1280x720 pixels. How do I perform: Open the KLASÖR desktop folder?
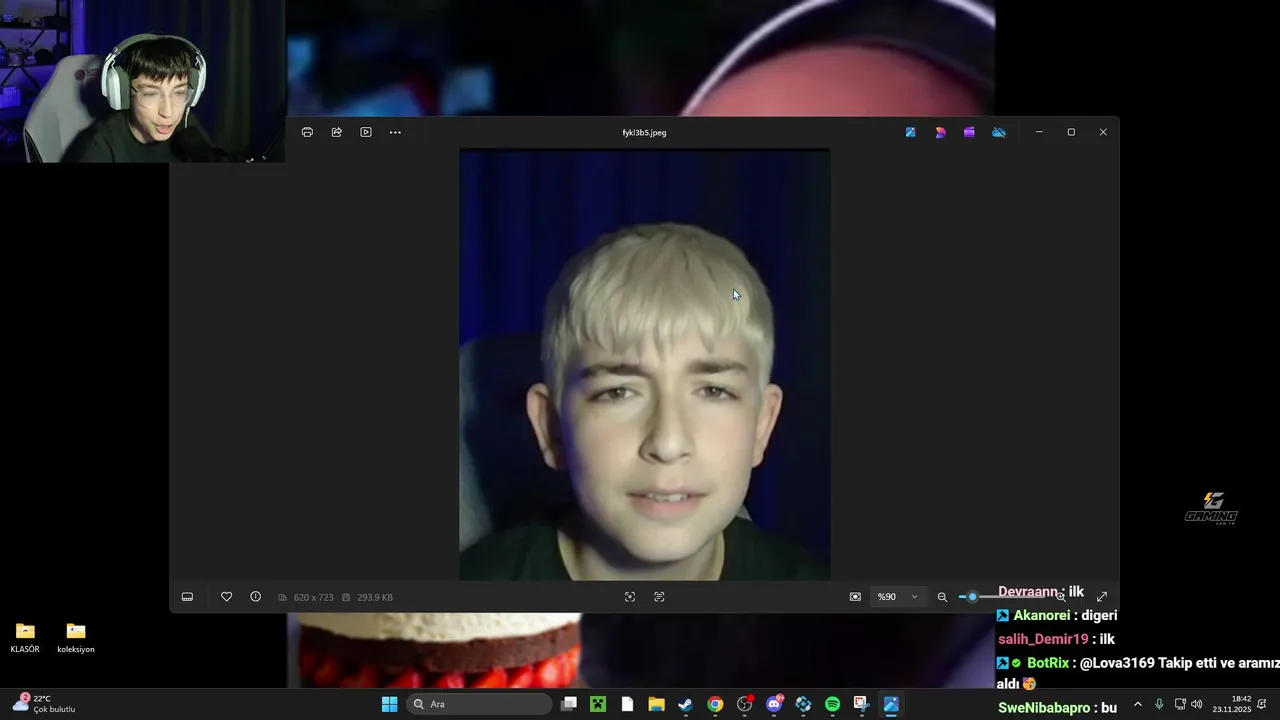[x=25, y=637]
